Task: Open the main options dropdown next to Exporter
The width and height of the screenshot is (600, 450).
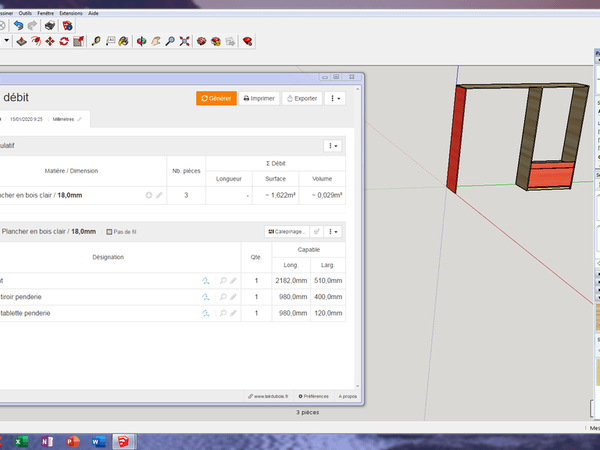Action: pyautogui.click(x=336, y=98)
